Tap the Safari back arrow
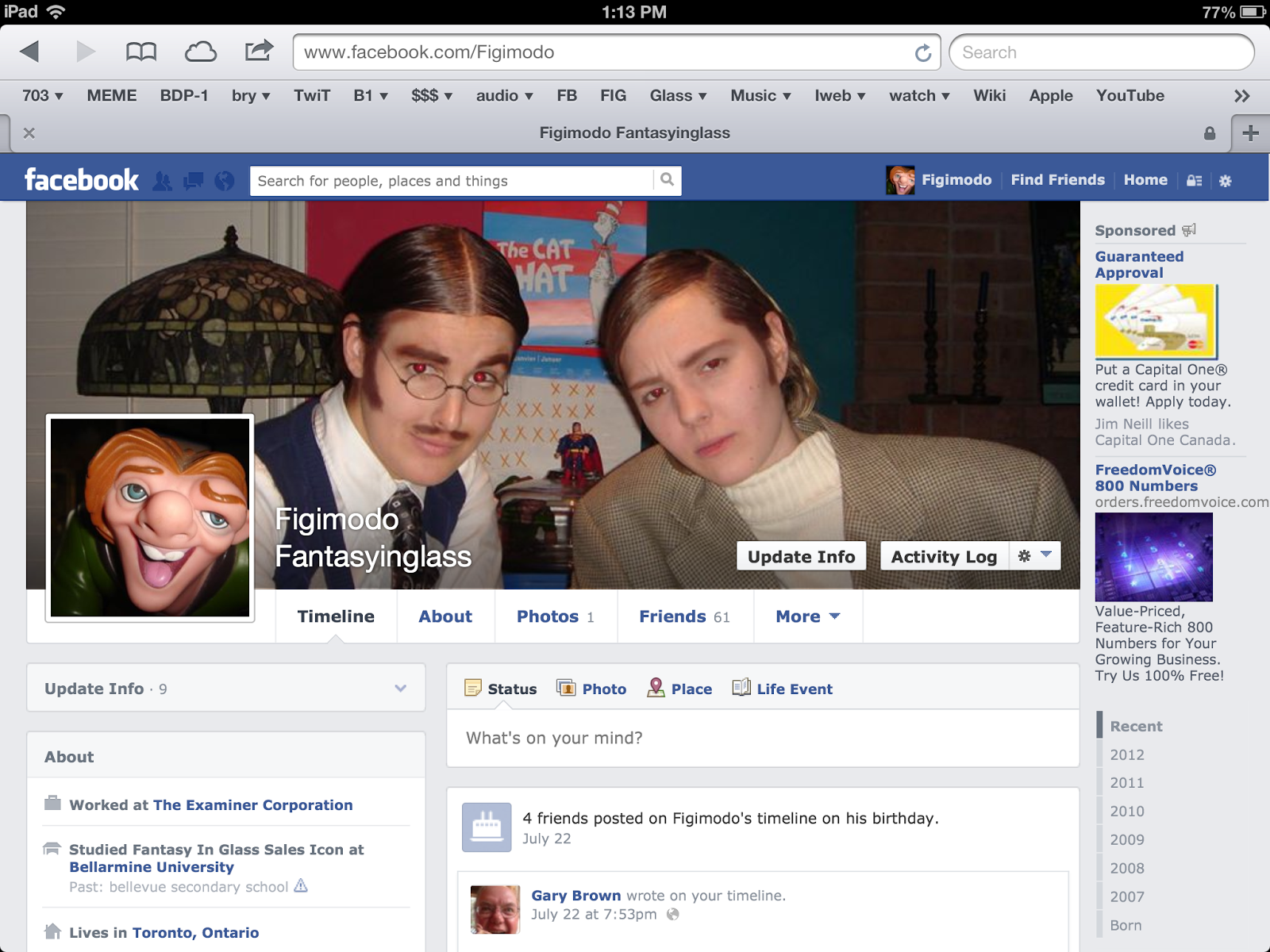This screenshot has height=952, width=1270. tap(29, 52)
